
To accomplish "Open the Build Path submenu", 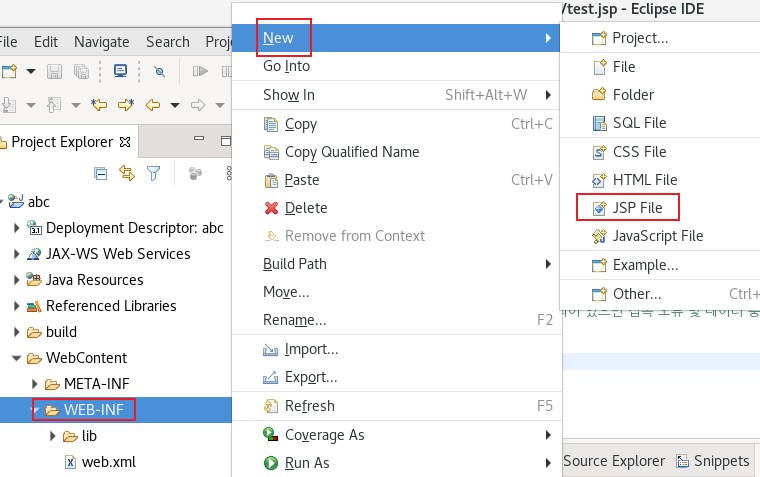I will [x=396, y=264].
